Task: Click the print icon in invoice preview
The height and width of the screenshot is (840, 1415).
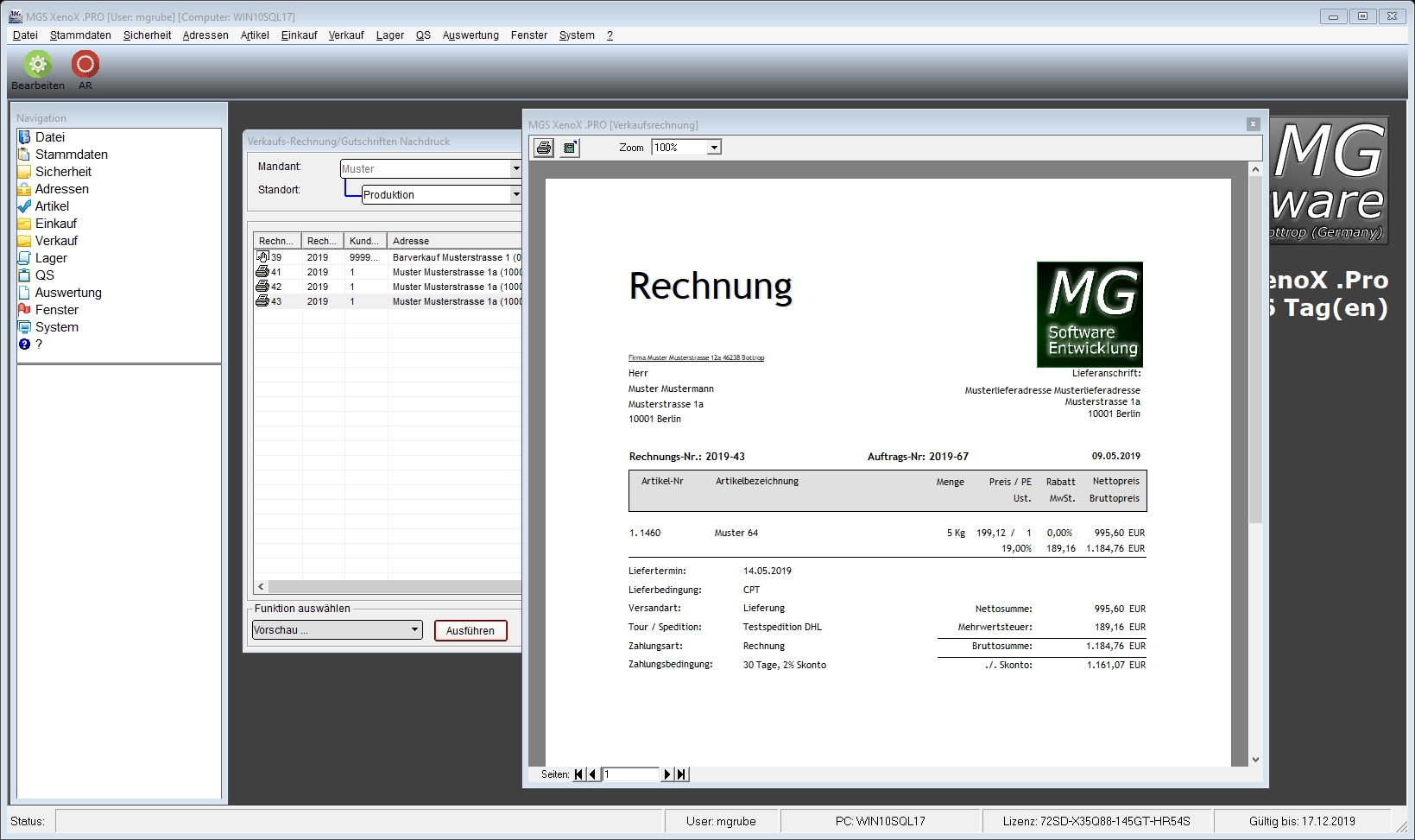Action: (544, 148)
